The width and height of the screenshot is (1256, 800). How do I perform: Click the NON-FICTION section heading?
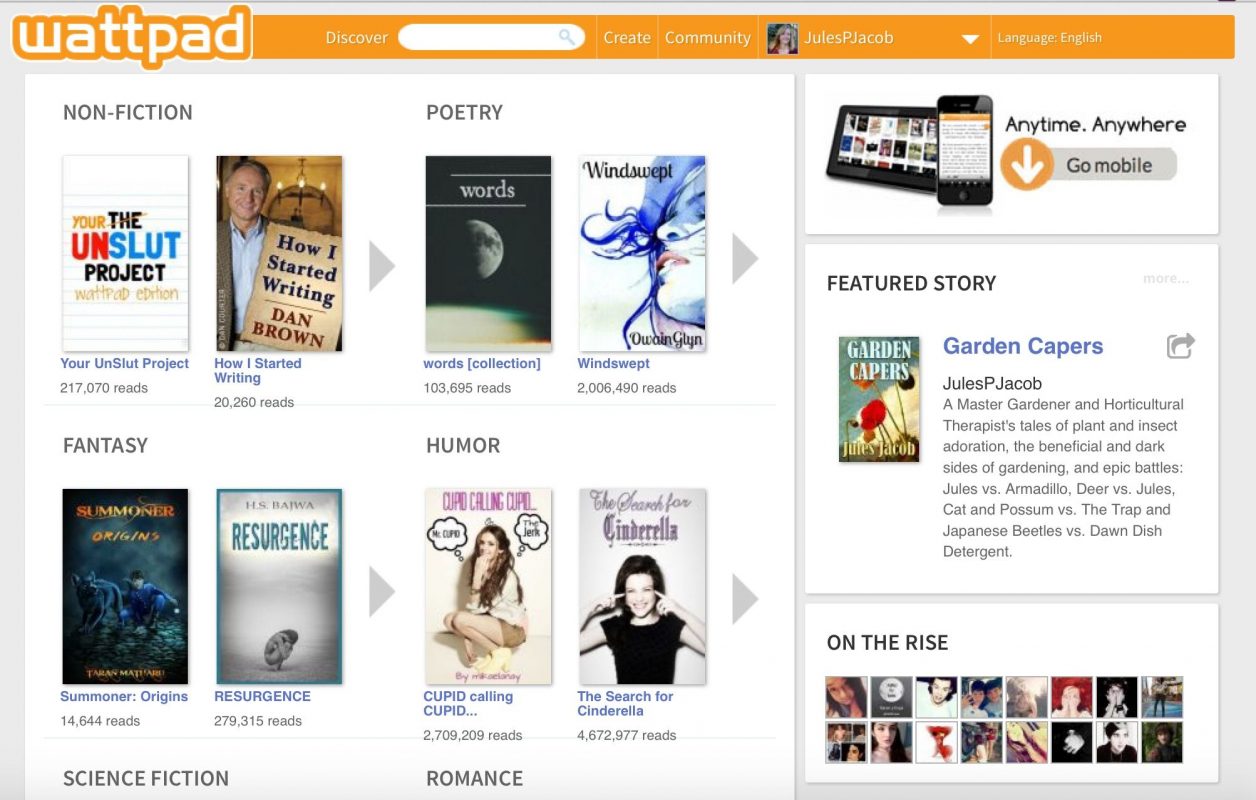(x=128, y=113)
